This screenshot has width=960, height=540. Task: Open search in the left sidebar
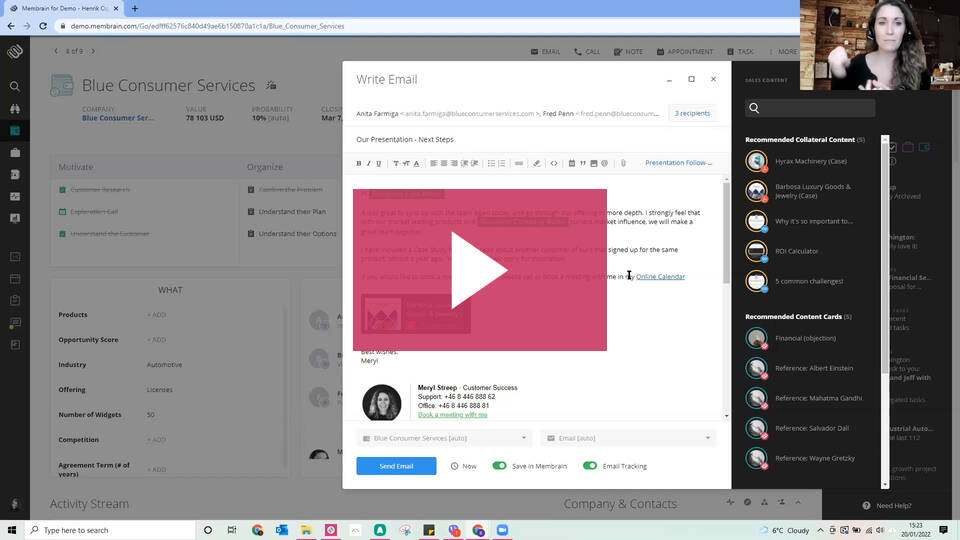(15, 86)
